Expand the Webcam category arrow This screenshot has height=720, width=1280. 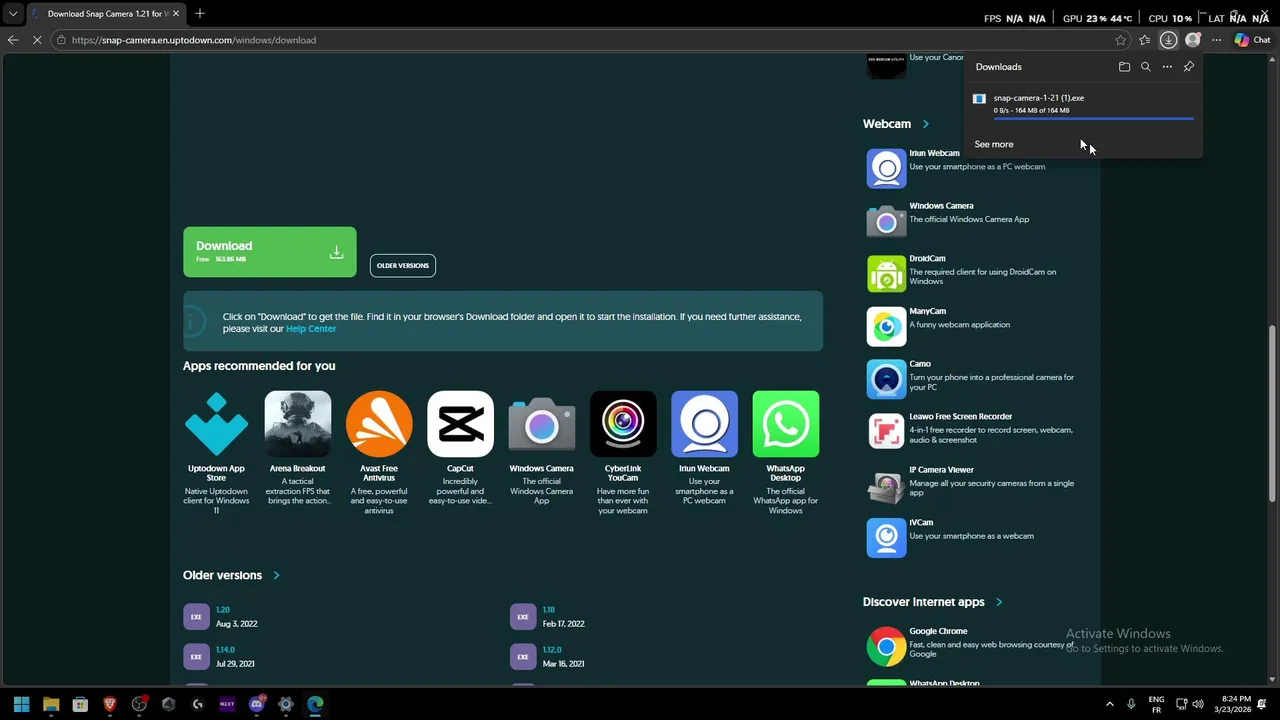(925, 124)
